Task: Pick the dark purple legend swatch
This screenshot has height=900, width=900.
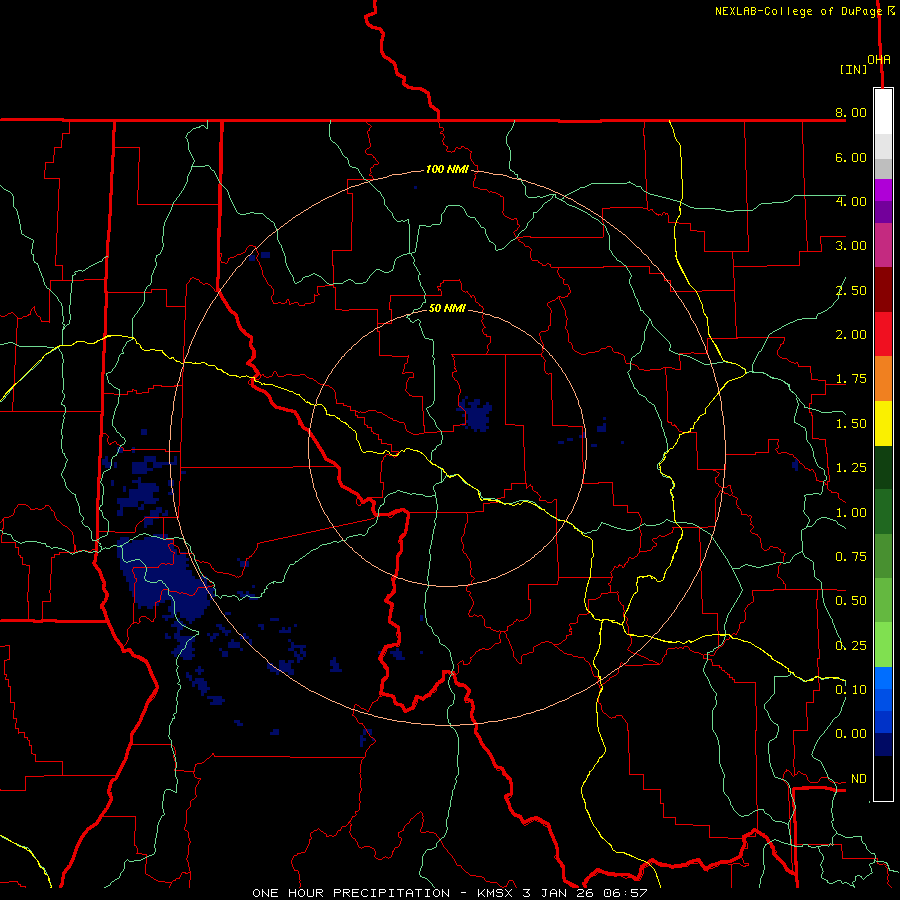Action: (x=883, y=212)
